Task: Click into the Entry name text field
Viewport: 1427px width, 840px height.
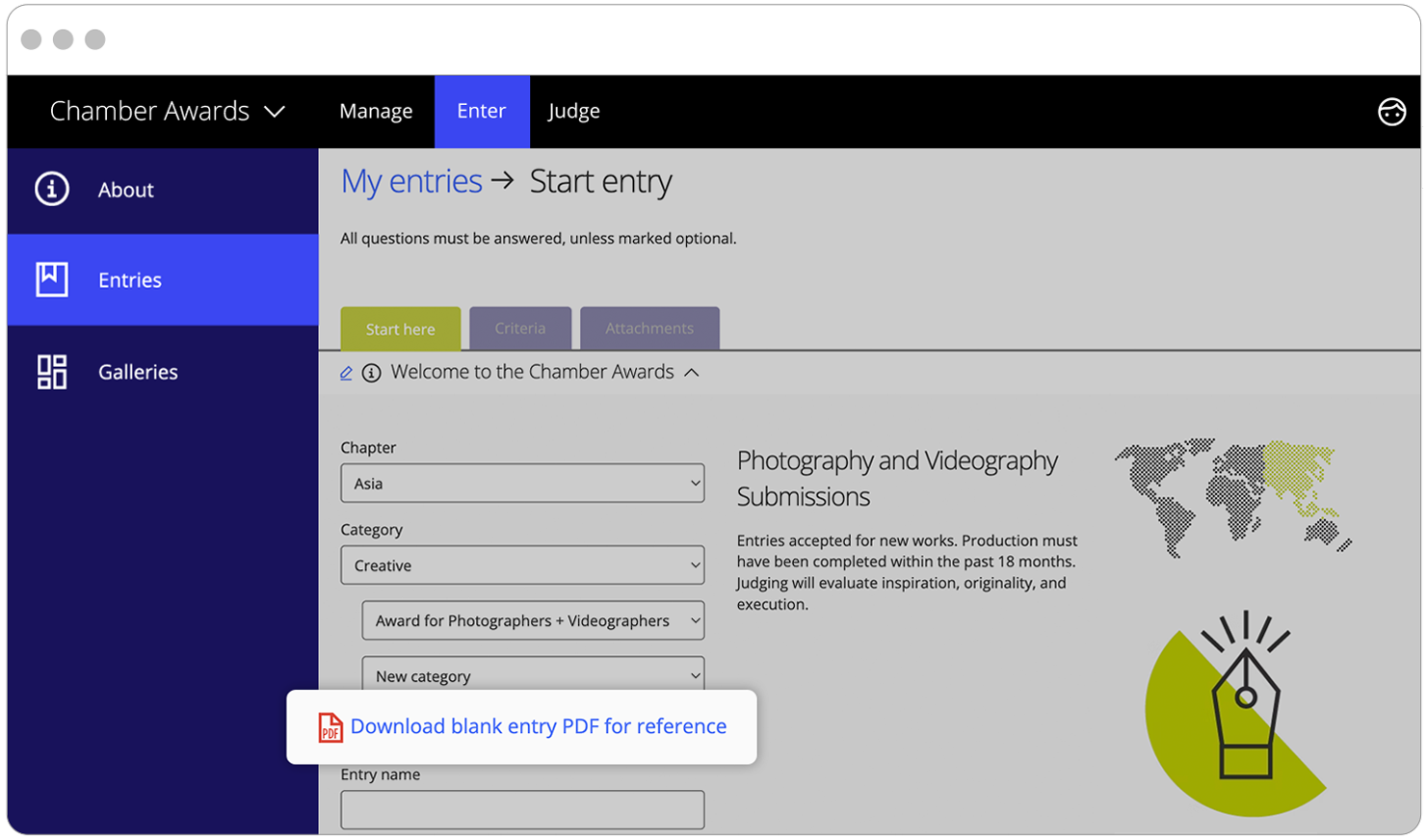Action: (x=522, y=810)
